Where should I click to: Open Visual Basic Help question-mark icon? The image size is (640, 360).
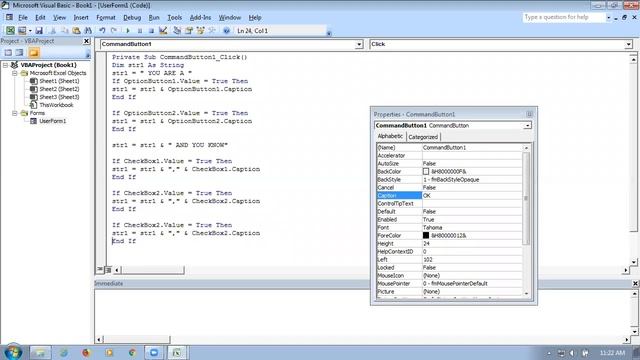(227, 31)
